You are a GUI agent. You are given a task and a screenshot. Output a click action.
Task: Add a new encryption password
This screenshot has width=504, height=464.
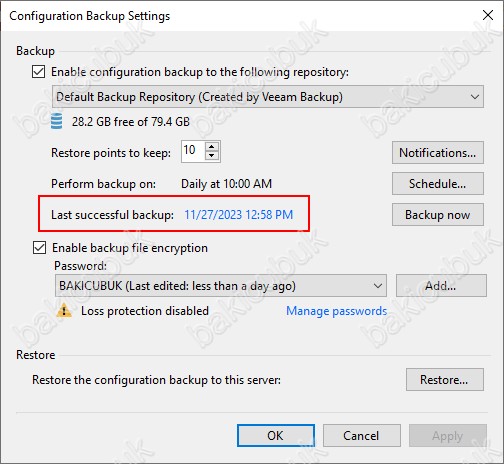441,286
